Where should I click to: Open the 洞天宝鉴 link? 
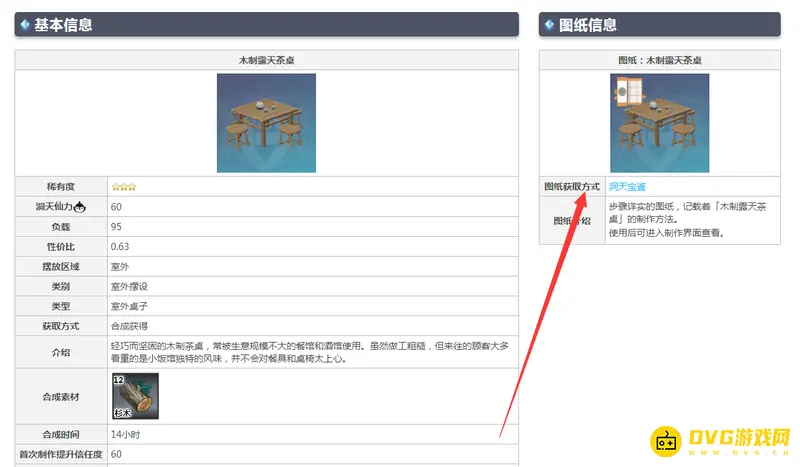tap(627, 186)
